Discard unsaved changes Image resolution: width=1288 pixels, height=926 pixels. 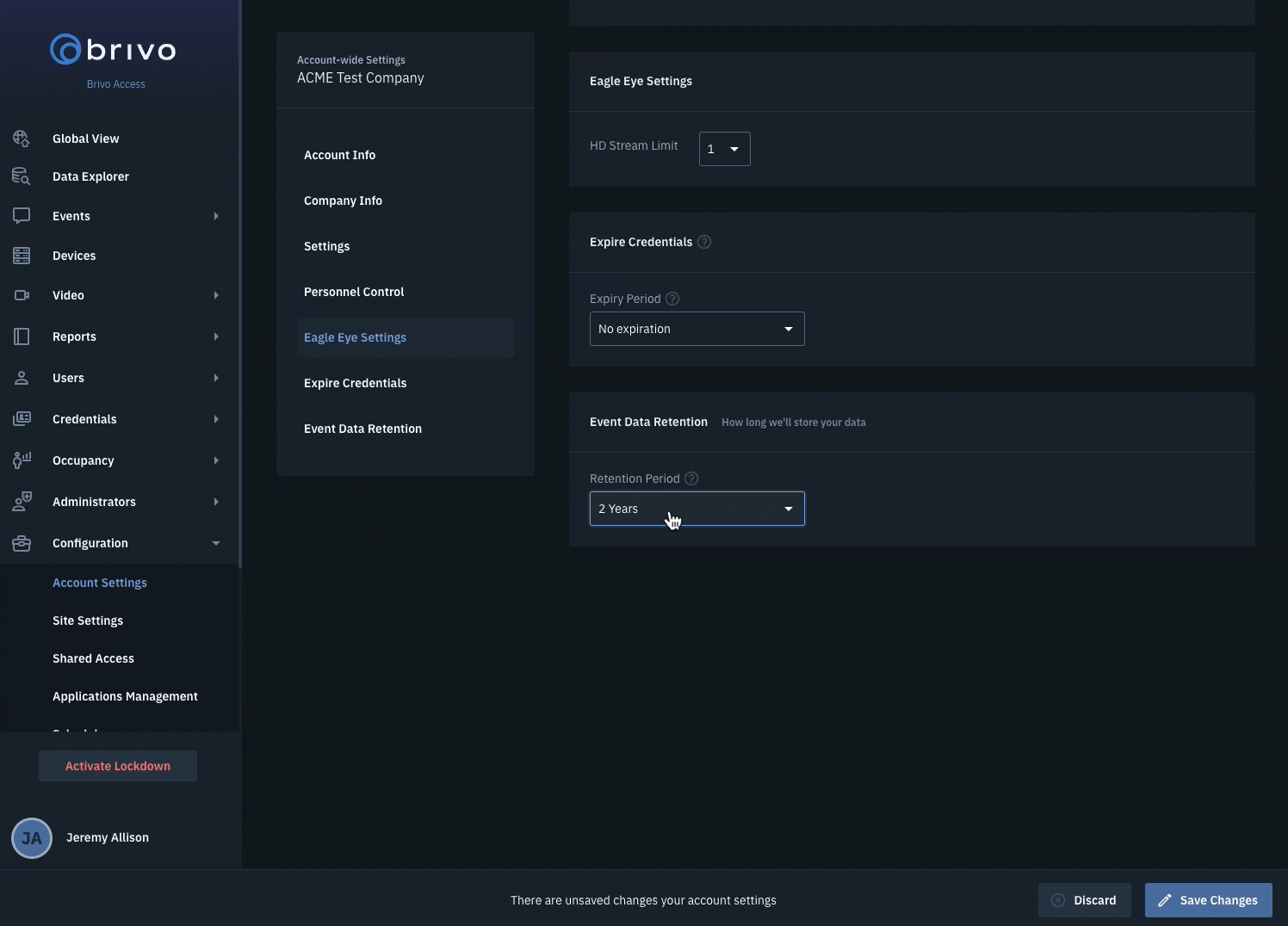[1084, 900]
